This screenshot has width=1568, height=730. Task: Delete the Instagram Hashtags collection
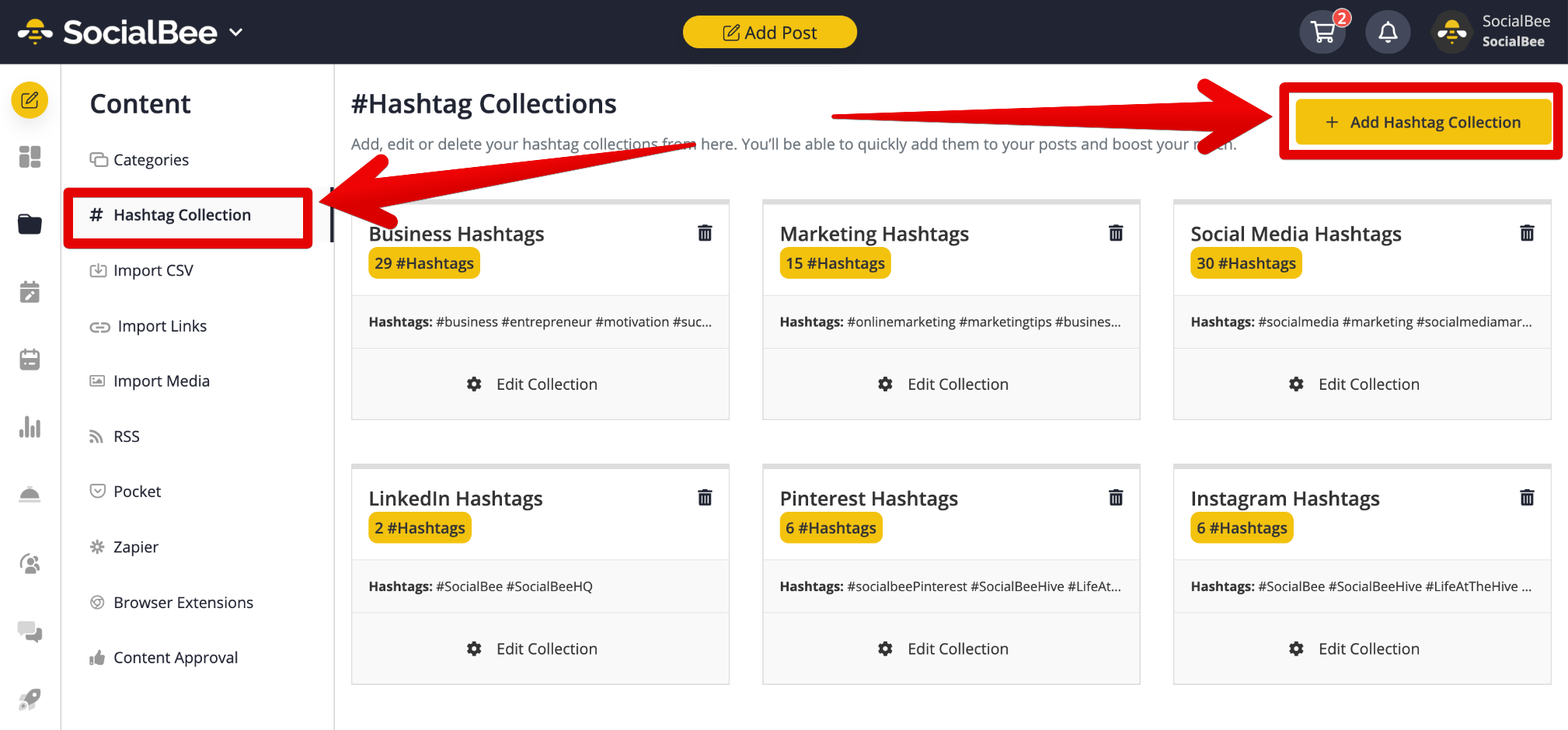(1527, 498)
